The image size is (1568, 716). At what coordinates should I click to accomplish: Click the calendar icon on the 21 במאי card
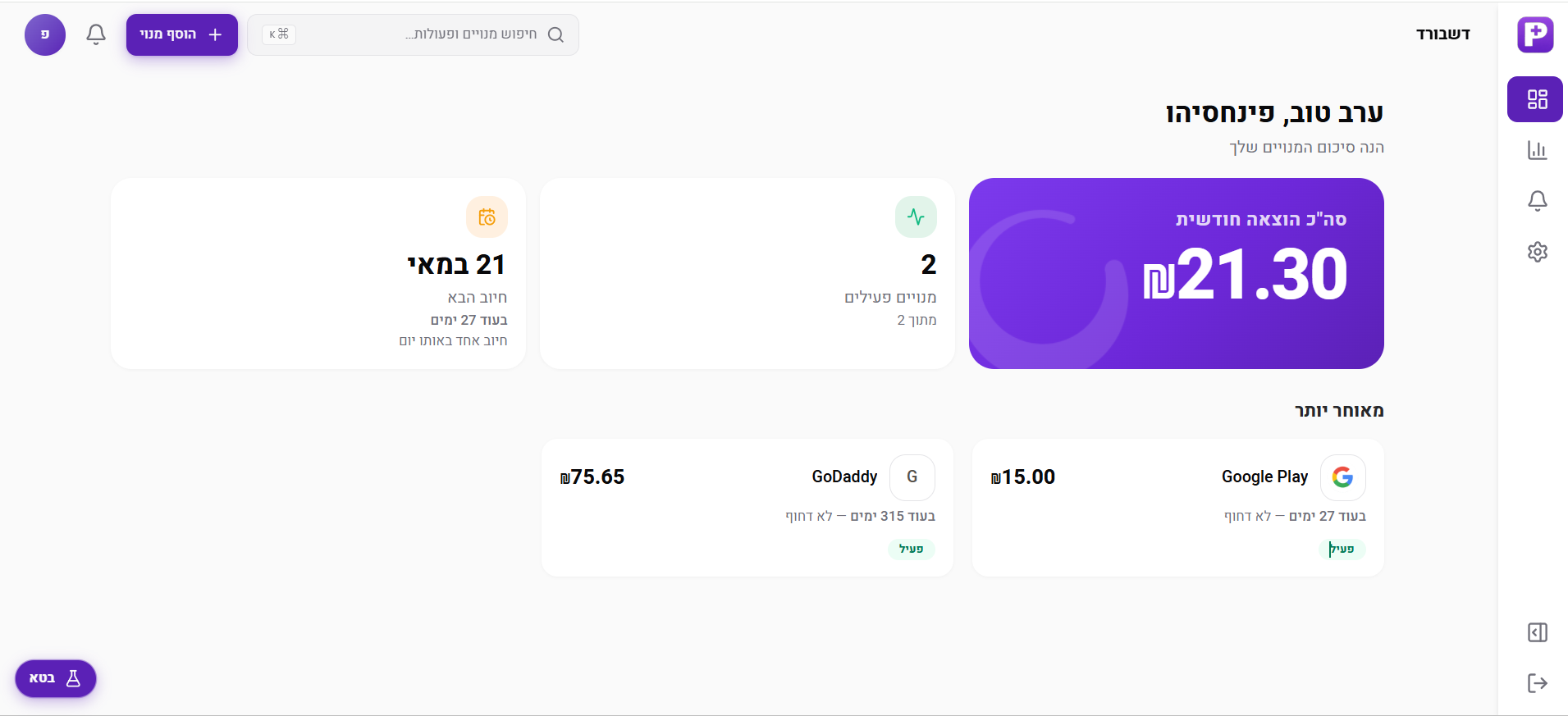coord(487,217)
